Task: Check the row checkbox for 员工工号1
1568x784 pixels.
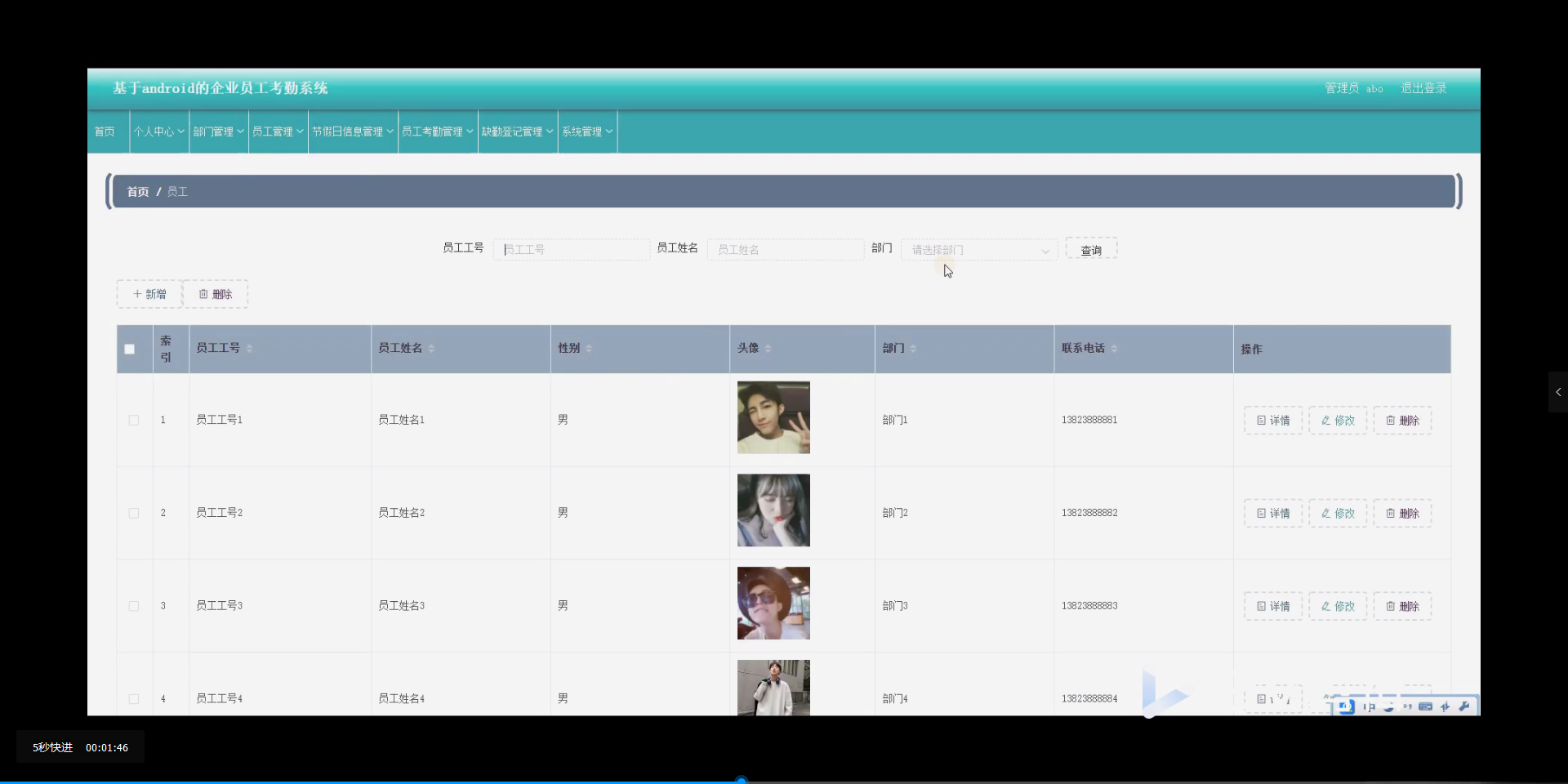Action: pos(133,421)
